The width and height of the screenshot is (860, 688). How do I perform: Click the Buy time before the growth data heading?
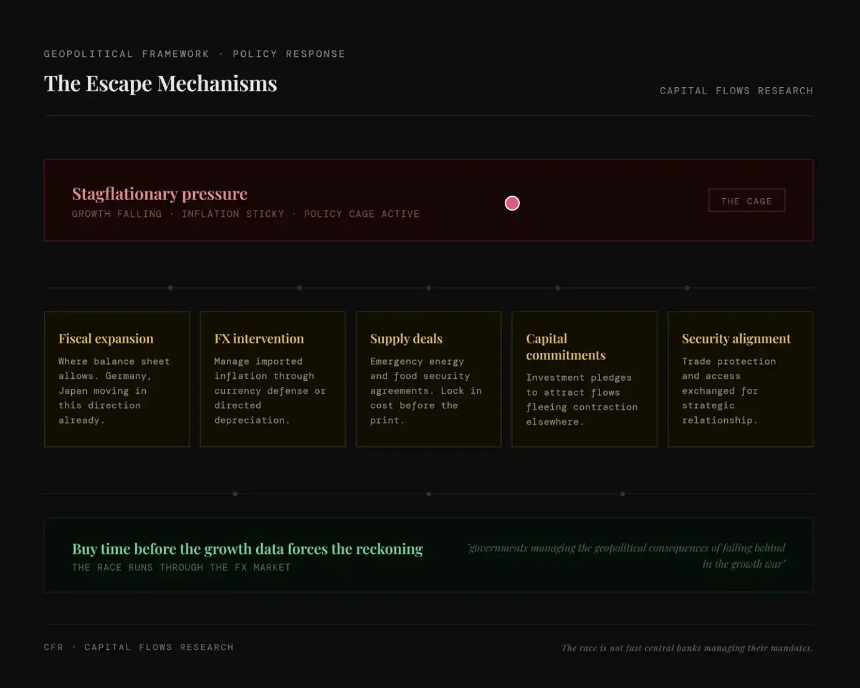pos(247,549)
